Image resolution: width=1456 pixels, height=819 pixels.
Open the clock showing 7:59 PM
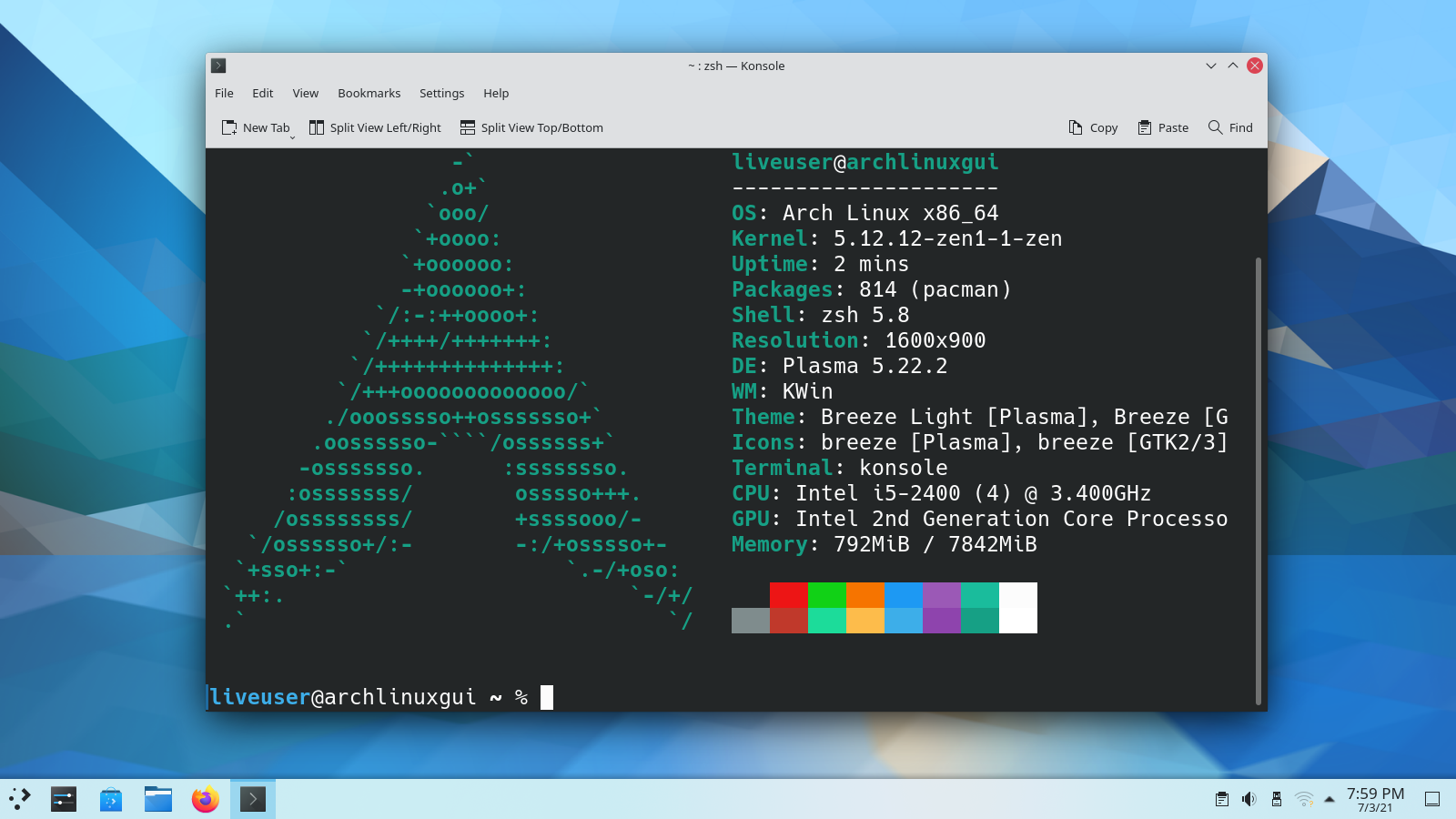pyautogui.click(x=1375, y=799)
